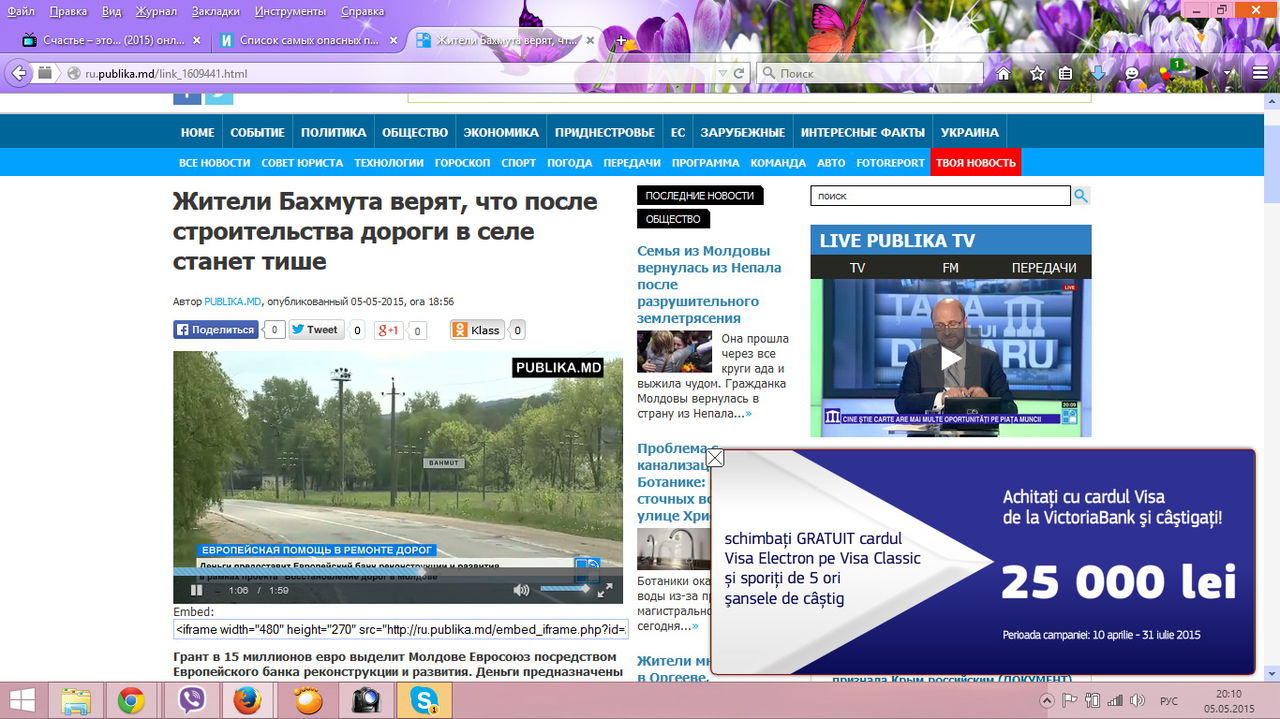Go to ЭКОНОМИКА section
The image size is (1280, 719).
[x=501, y=132]
